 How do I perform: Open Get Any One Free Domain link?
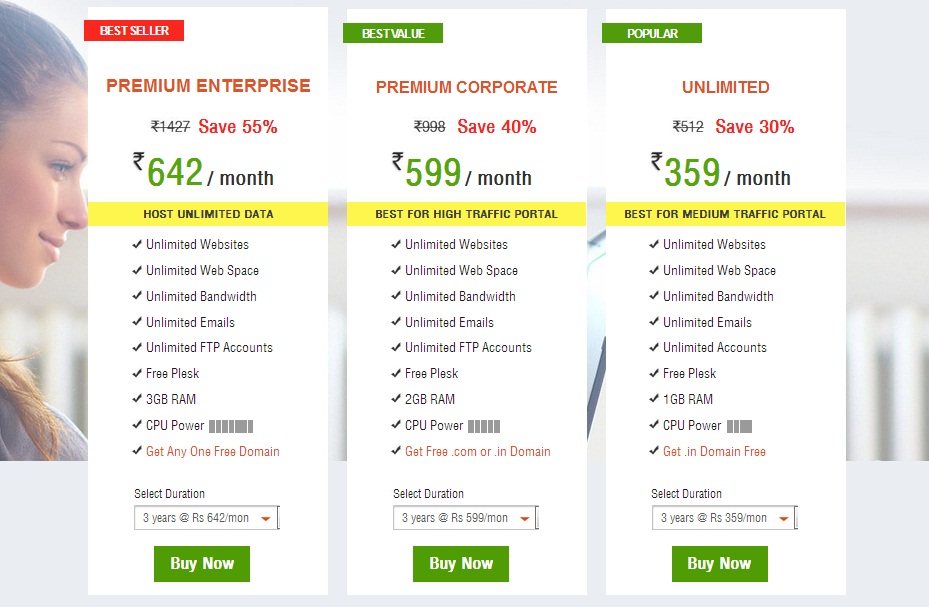pyautogui.click(x=213, y=451)
